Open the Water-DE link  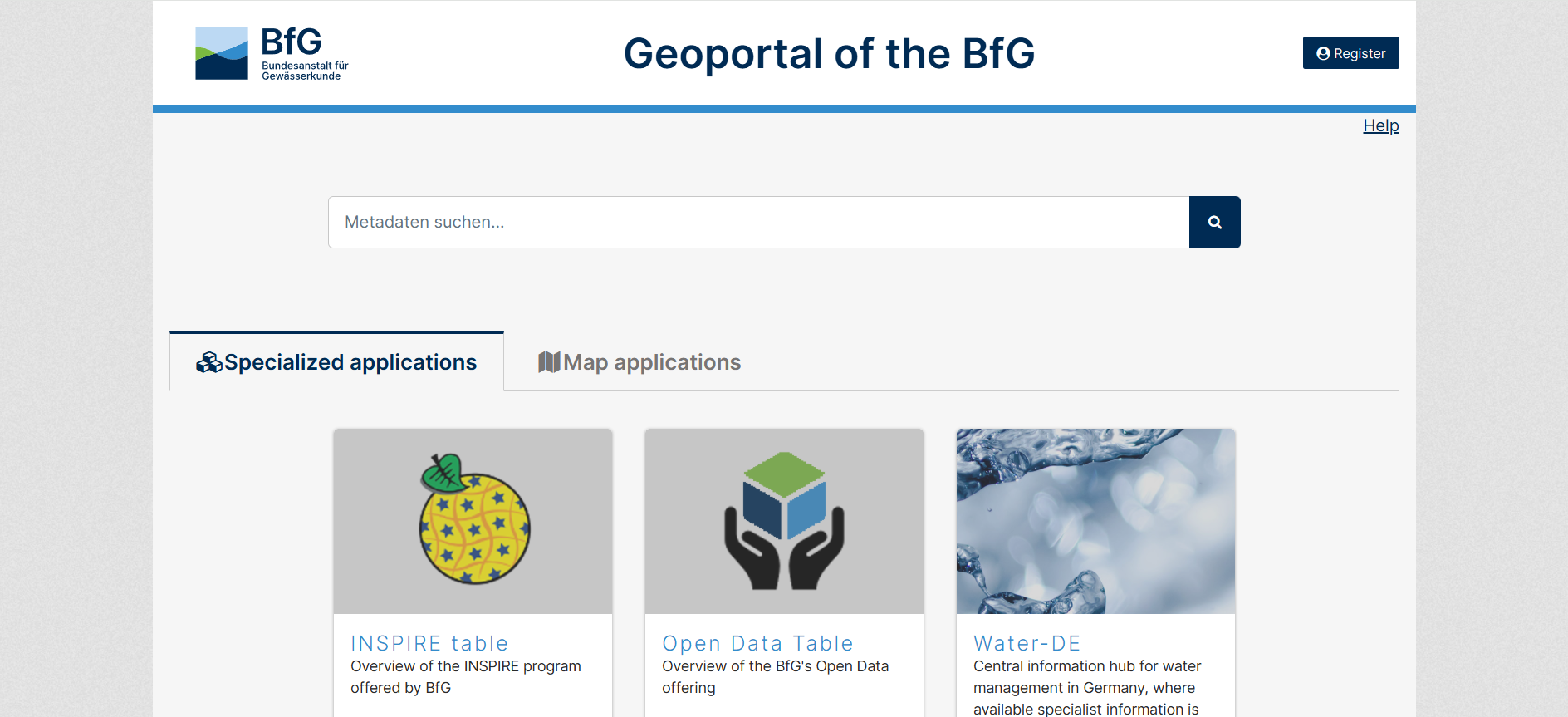coord(1027,643)
